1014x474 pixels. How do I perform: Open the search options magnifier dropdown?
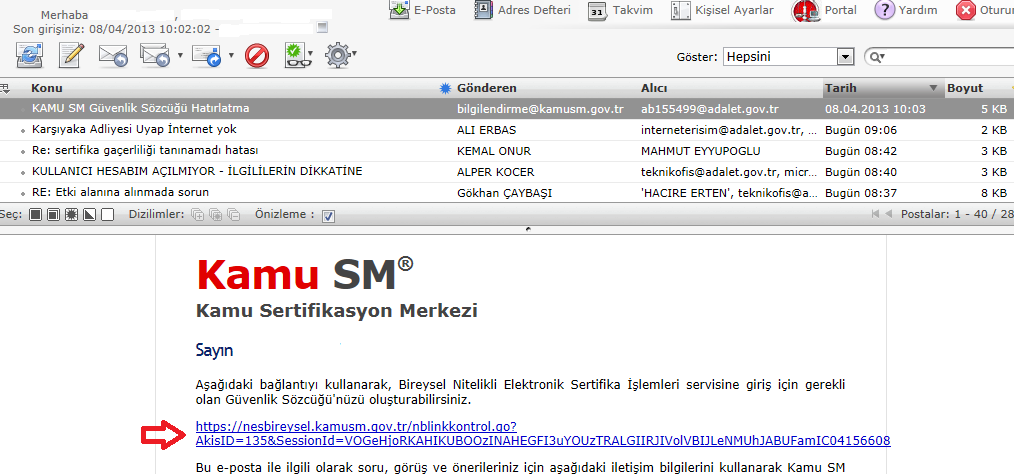click(x=876, y=57)
